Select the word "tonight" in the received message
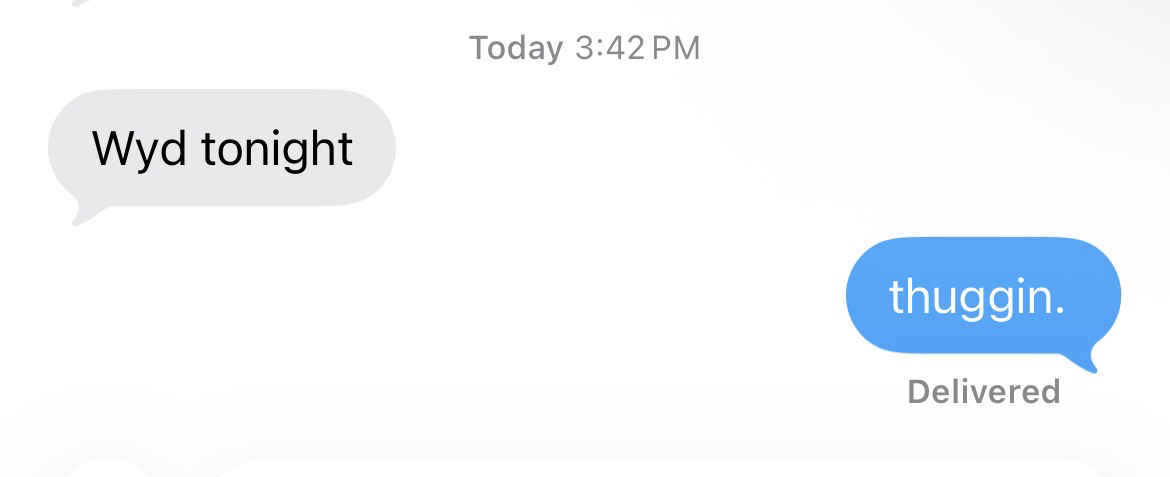This screenshot has height=477, width=1170. pos(277,149)
